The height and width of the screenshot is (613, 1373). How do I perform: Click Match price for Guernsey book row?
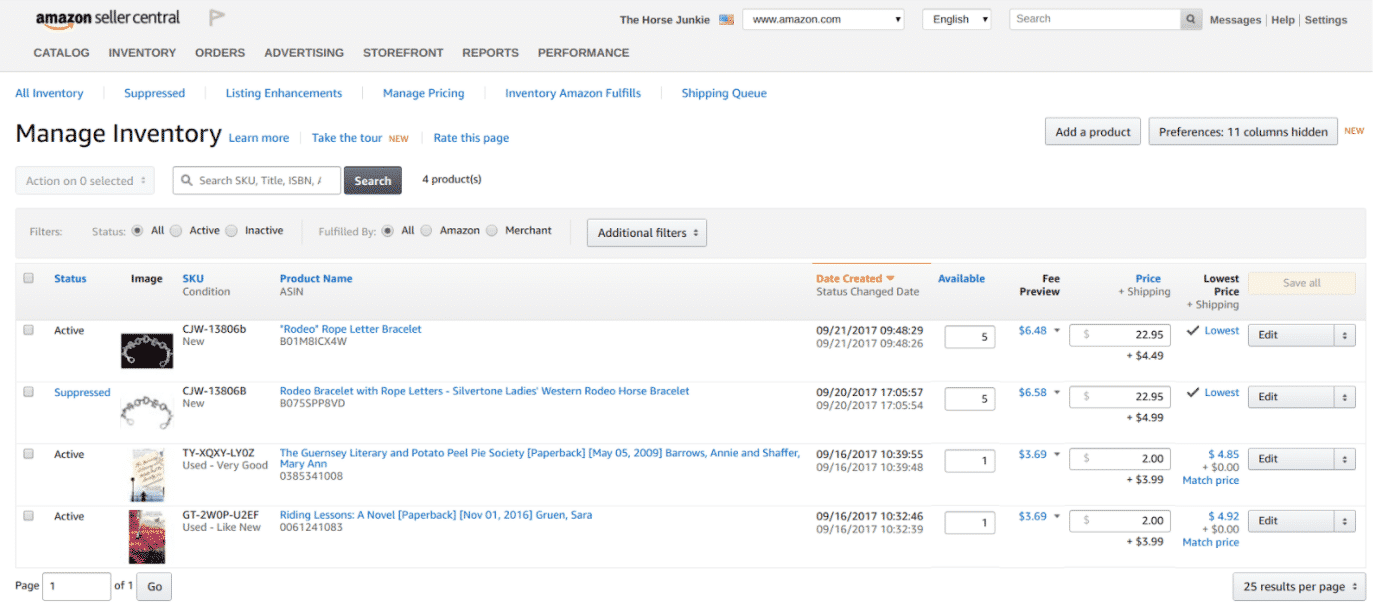1210,480
